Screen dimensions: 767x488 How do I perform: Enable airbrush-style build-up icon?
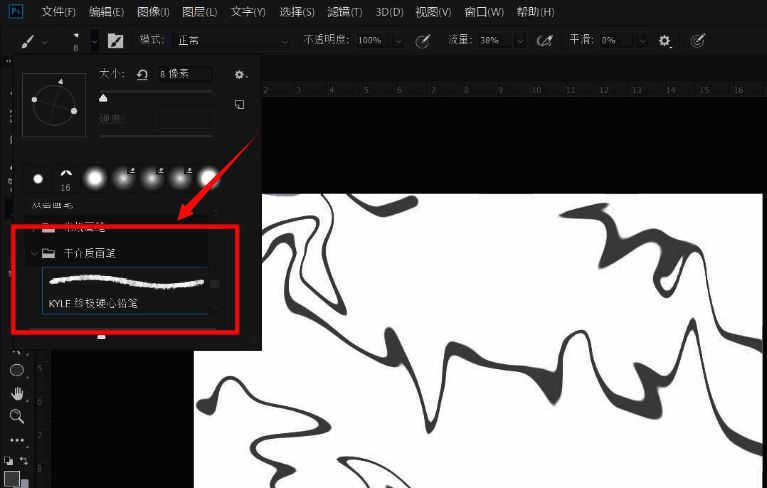point(544,41)
